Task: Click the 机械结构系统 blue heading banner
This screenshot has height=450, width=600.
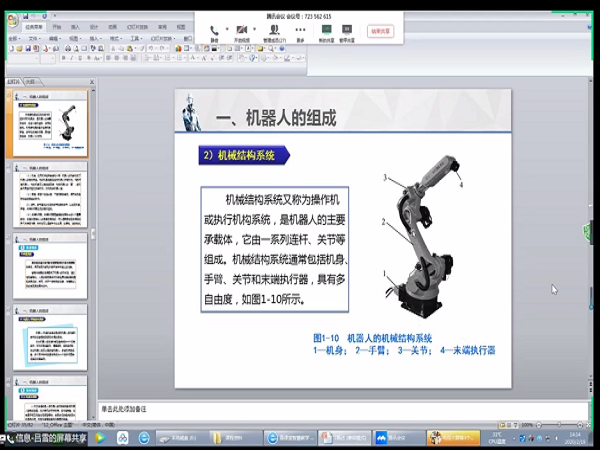Action: tap(244, 155)
